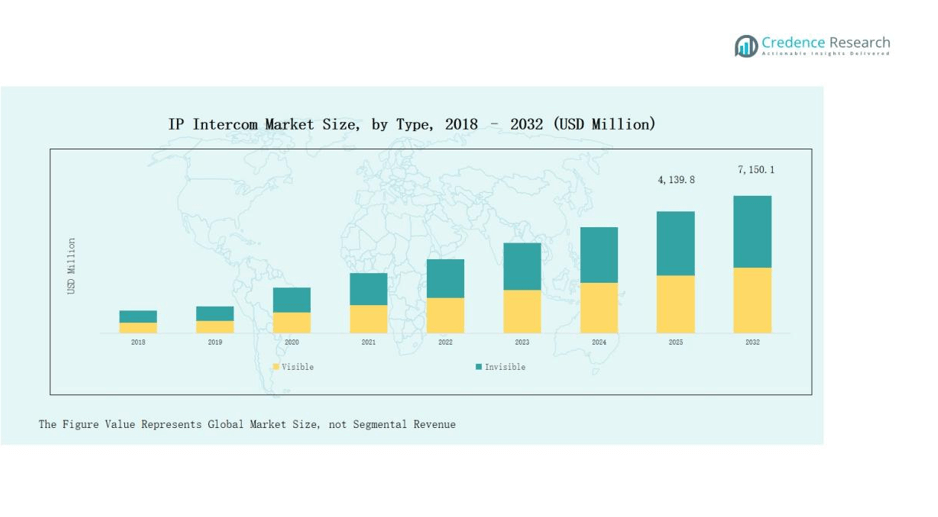Click the USD Million y-axis label

(x=71, y=266)
